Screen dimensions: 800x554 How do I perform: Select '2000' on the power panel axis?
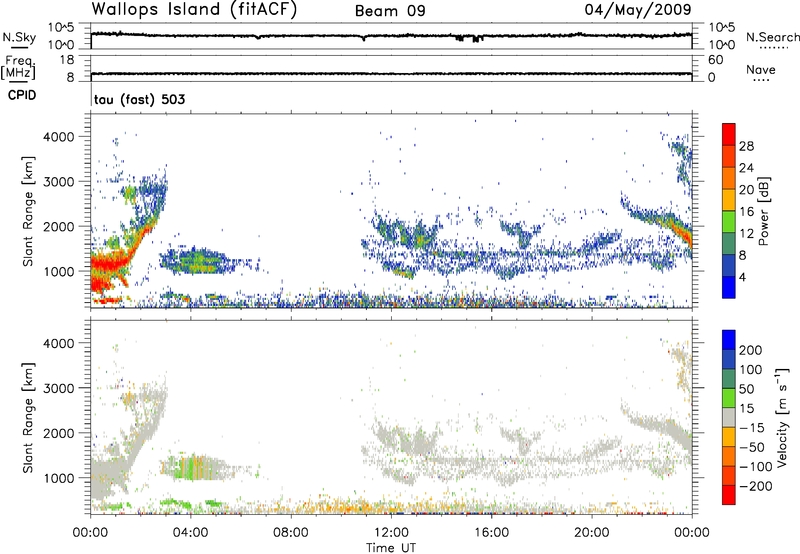pos(59,226)
